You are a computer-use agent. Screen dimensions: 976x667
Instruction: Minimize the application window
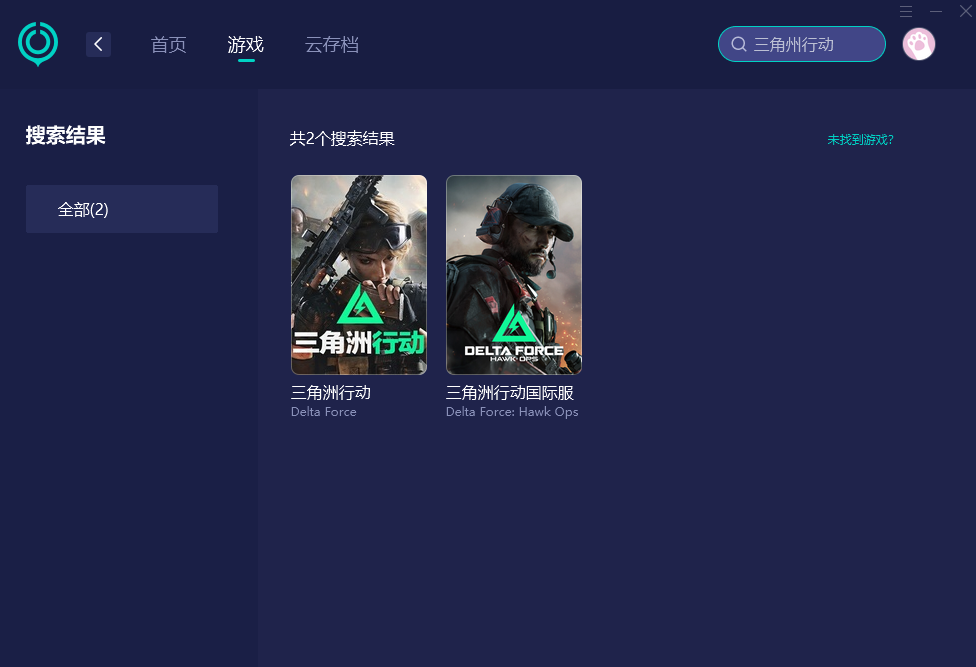click(x=936, y=11)
